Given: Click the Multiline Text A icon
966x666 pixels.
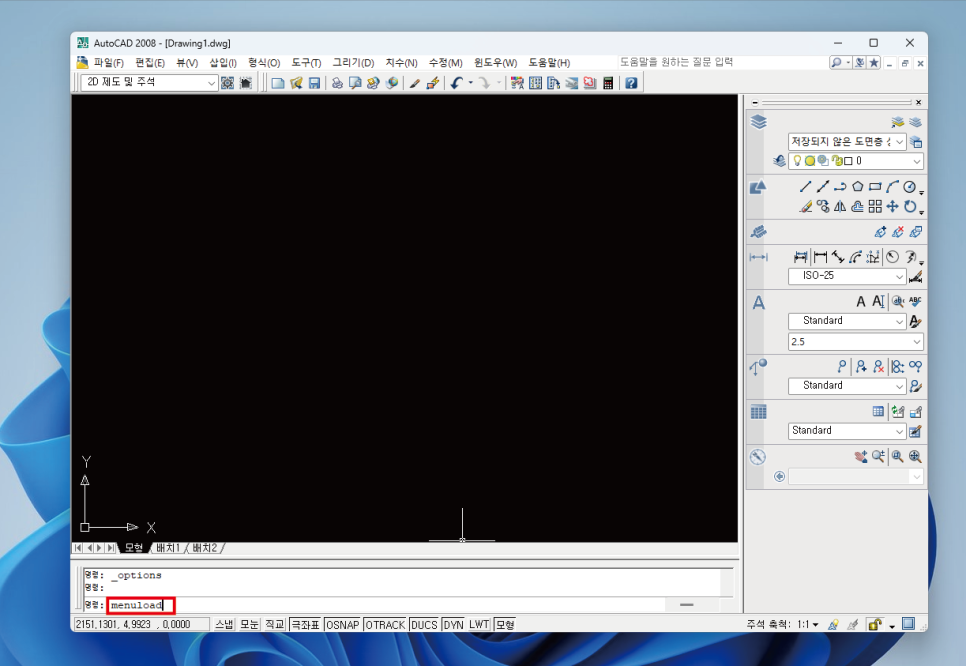Looking at the screenshot, I should (861, 301).
